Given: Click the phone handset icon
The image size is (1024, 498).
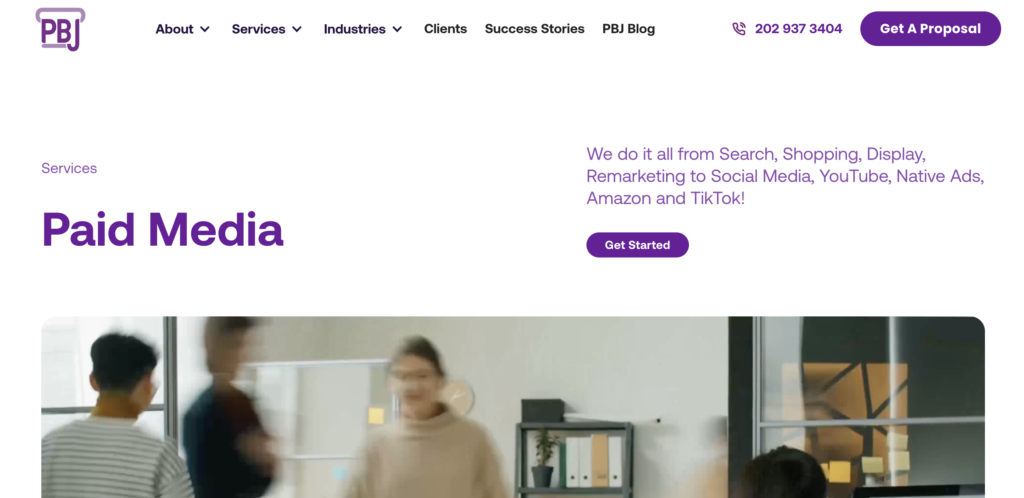Looking at the screenshot, I should (739, 29).
